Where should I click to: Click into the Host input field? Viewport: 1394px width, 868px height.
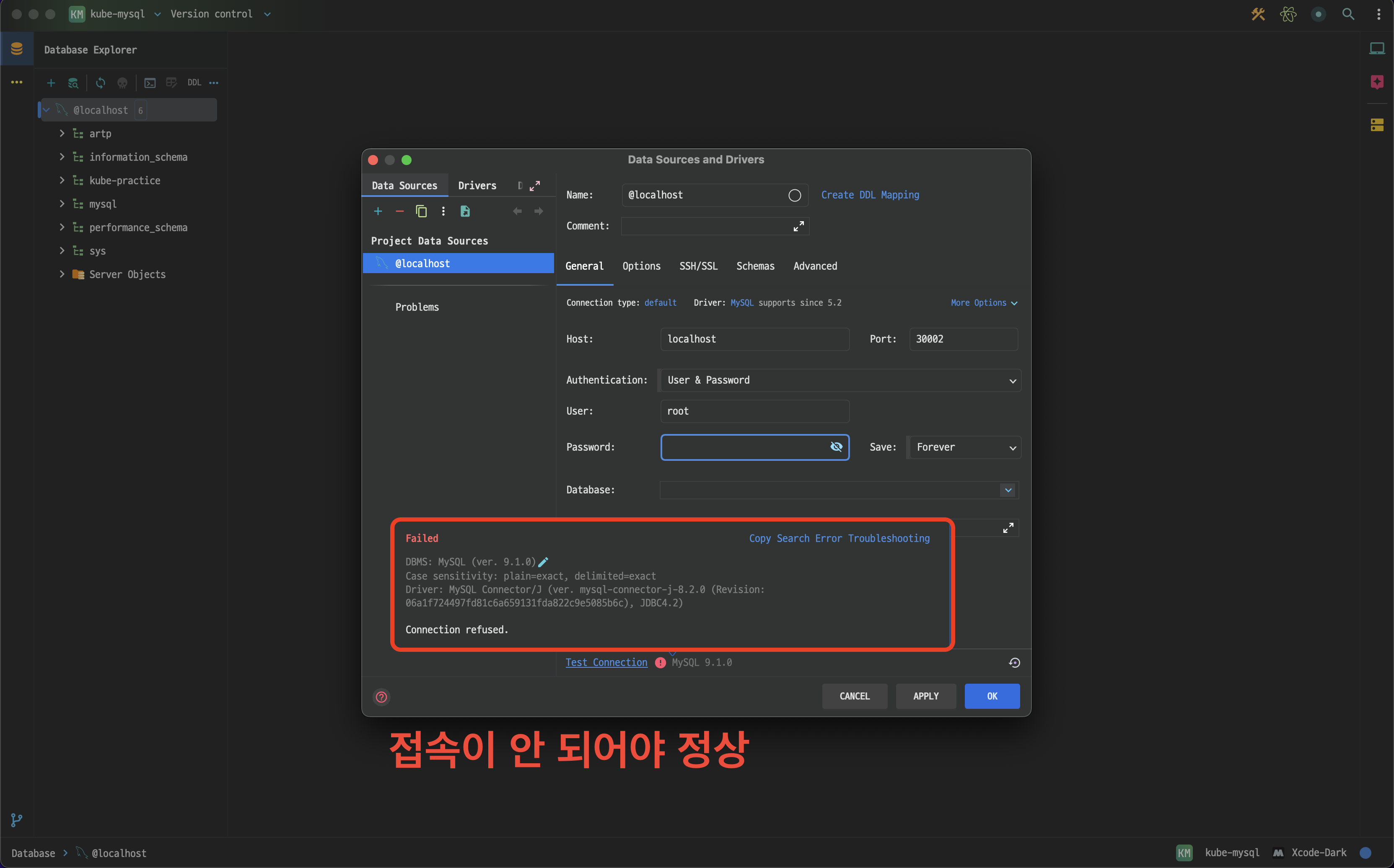(755, 339)
